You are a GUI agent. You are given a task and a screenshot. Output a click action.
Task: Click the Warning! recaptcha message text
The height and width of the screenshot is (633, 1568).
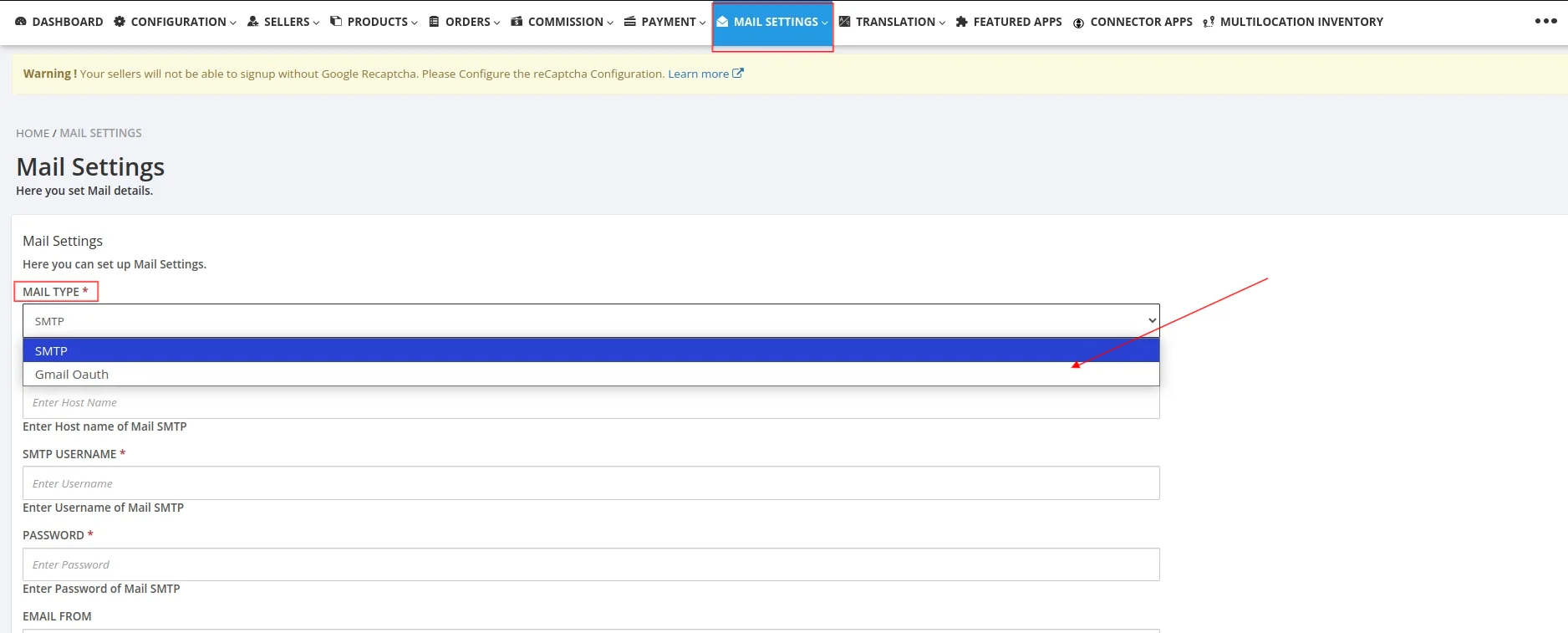(x=344, y=74)
